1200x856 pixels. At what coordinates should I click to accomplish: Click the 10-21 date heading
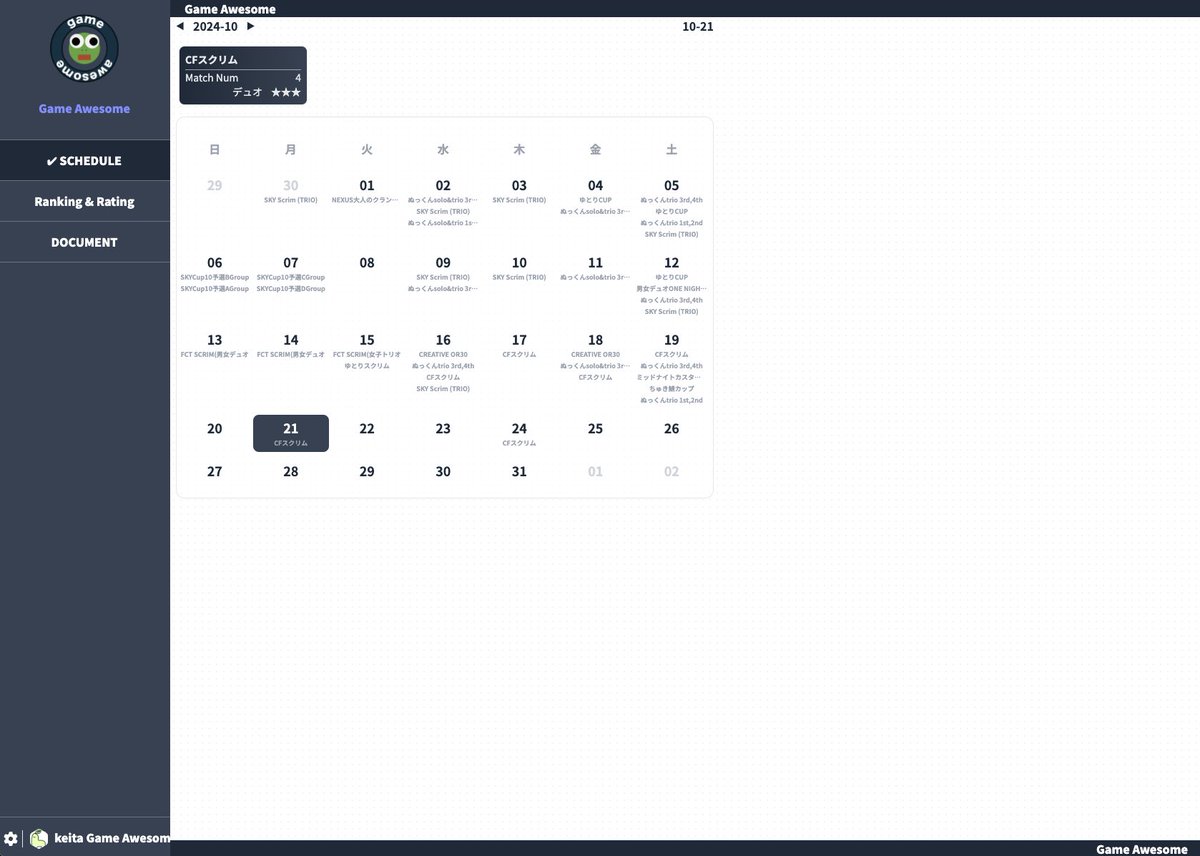click(x=698, y=26)
